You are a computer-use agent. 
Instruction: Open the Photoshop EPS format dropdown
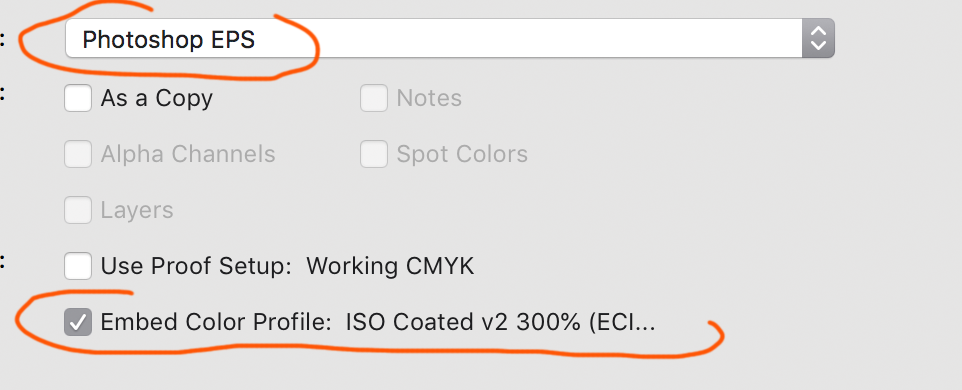point(449,39)
